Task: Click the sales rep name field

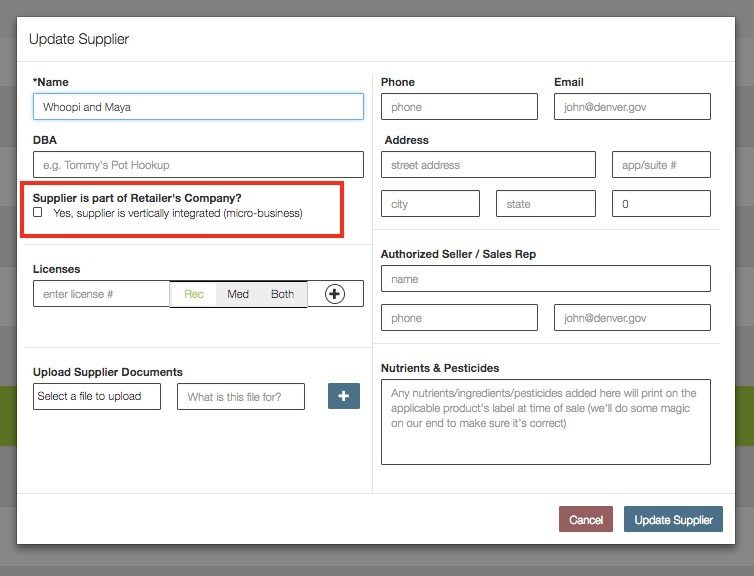Action: click(x=545, y=279)
